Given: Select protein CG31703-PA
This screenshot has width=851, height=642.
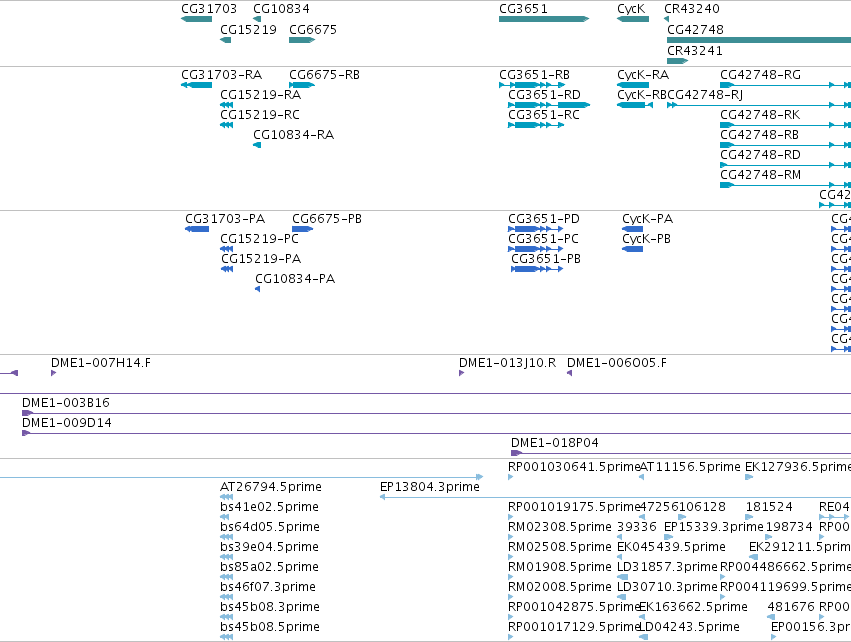Looking at the screenshot, I should point(197,229).
